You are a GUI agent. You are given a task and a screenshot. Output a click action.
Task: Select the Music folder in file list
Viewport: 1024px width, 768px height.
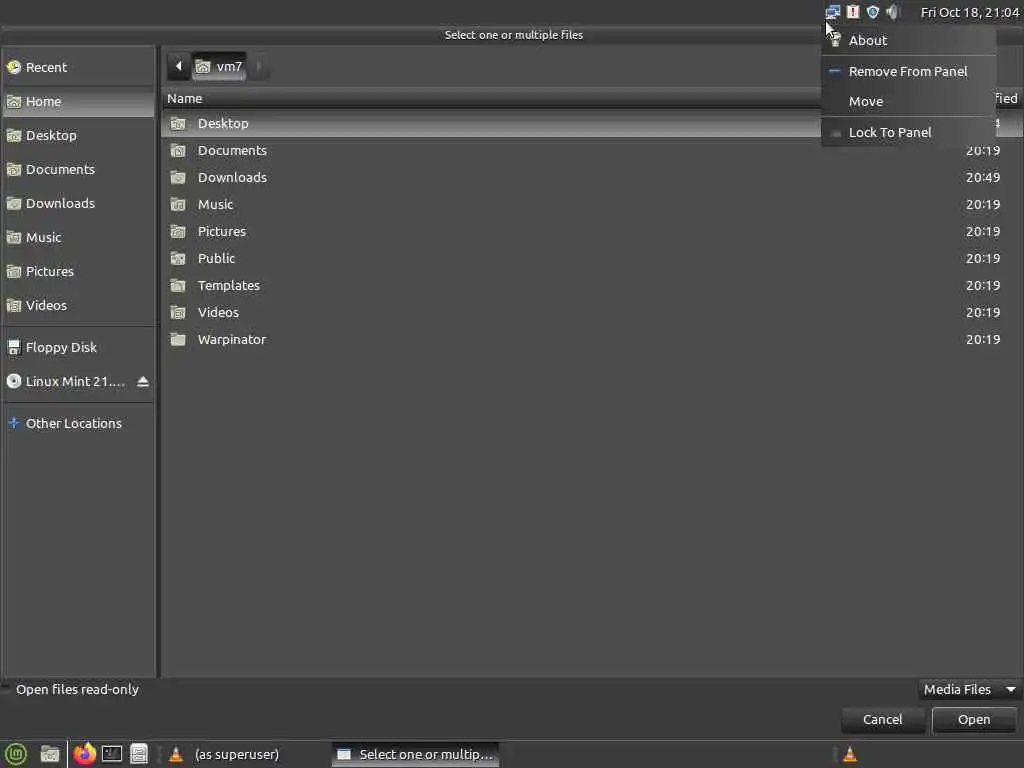point(592,204)
